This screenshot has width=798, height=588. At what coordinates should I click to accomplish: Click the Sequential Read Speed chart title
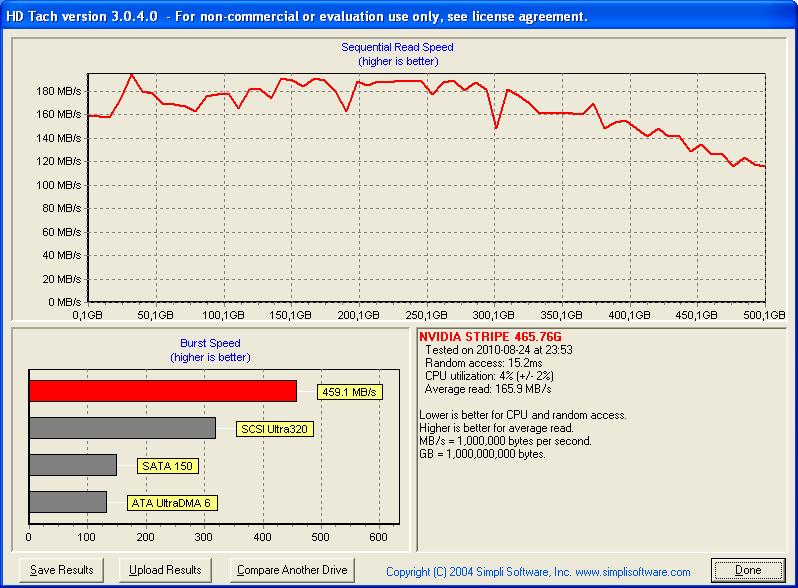pyautogui.click(x=397, y=47)
